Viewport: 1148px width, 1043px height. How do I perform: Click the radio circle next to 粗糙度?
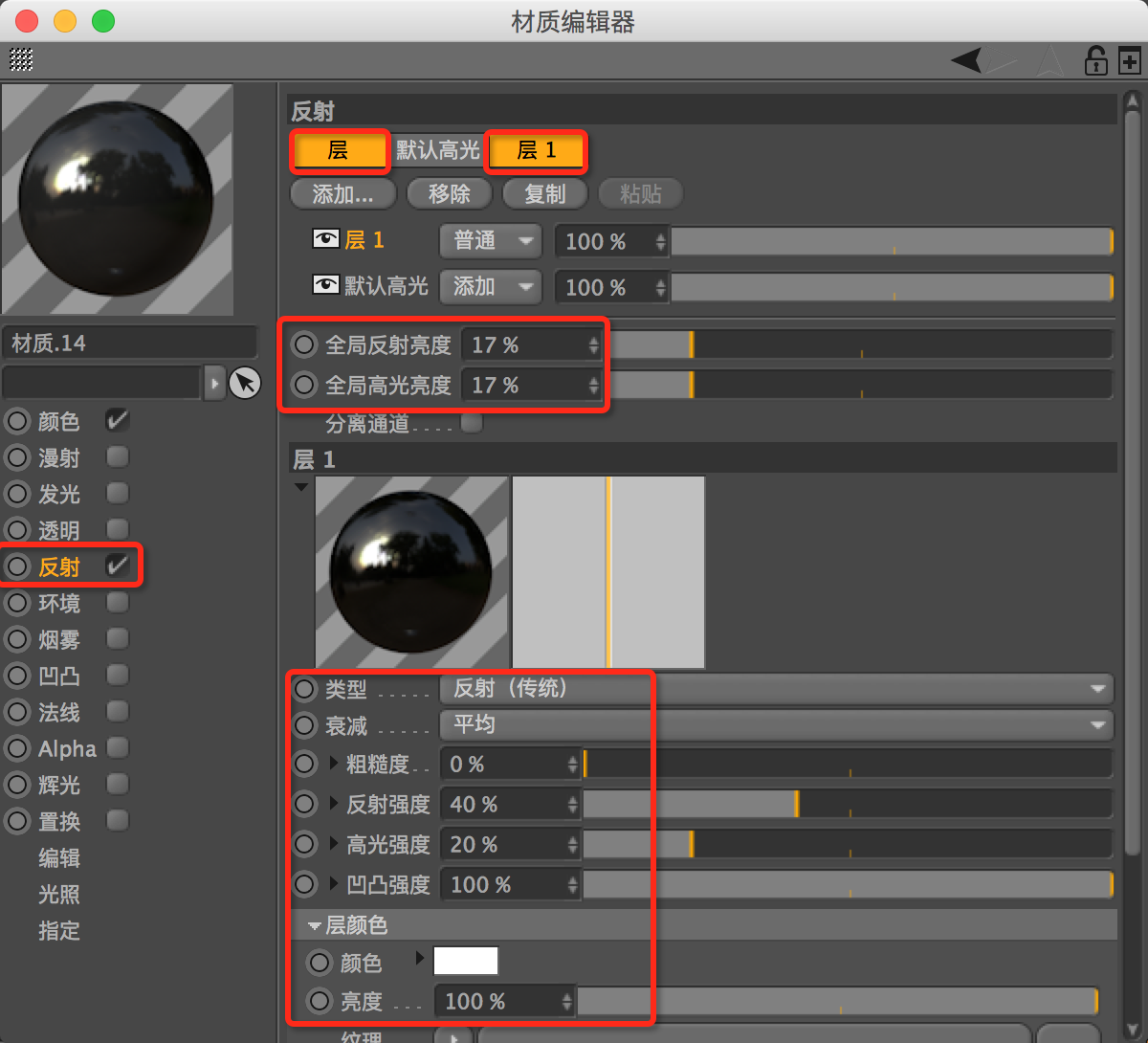[x=304, y=764]
